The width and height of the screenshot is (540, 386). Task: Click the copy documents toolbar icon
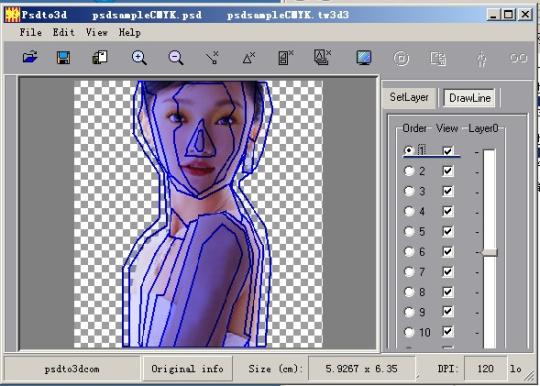pos(100,57)
